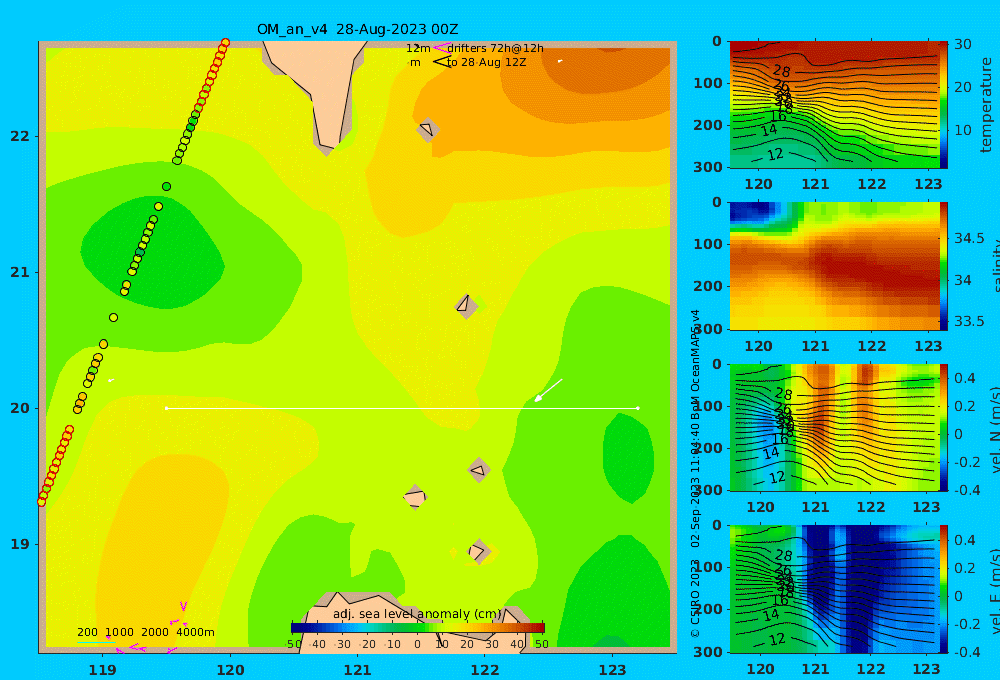Click longitude tick '123' on main map

tap(612, 670)
